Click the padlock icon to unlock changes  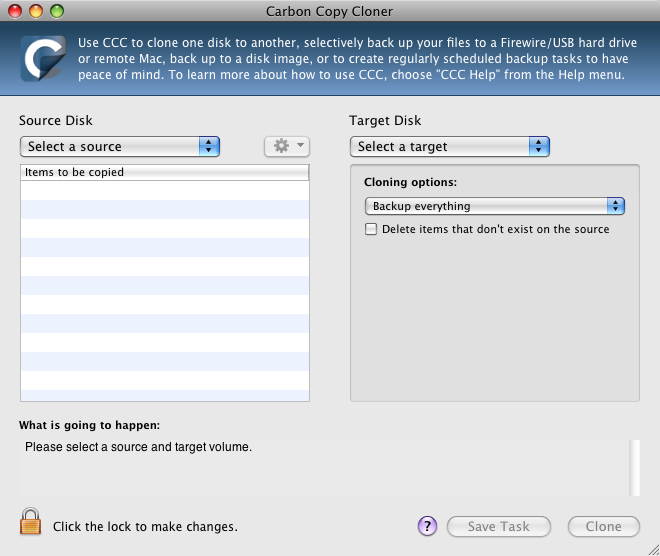pos(31,523)
